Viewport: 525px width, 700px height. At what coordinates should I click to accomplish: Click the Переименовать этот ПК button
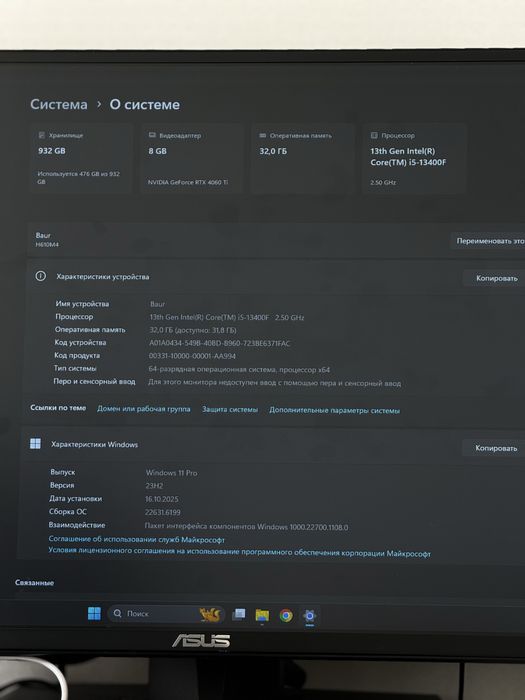tap(488, 241)
